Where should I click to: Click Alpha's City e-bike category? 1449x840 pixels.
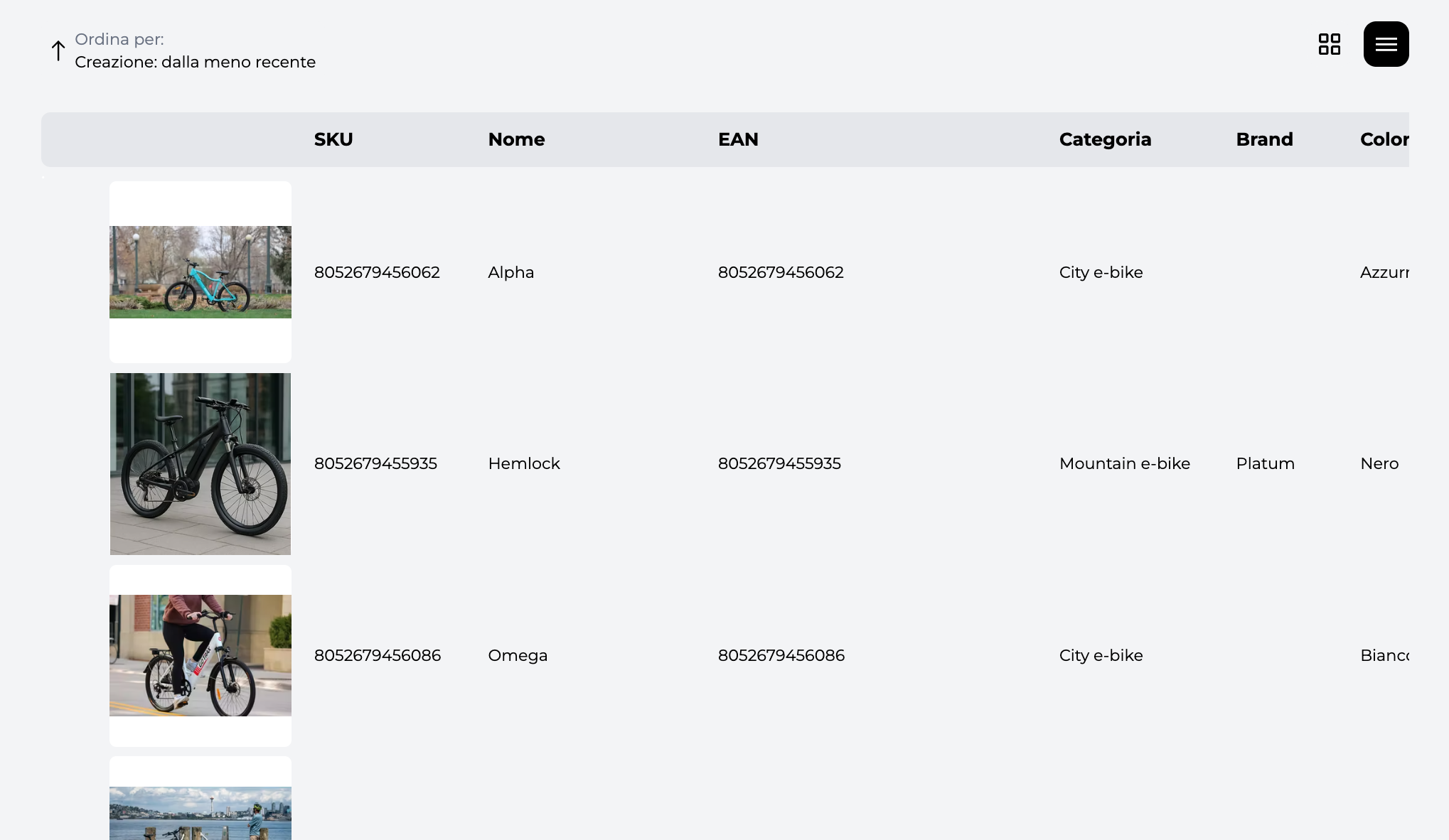click(x=1101, y=272)
